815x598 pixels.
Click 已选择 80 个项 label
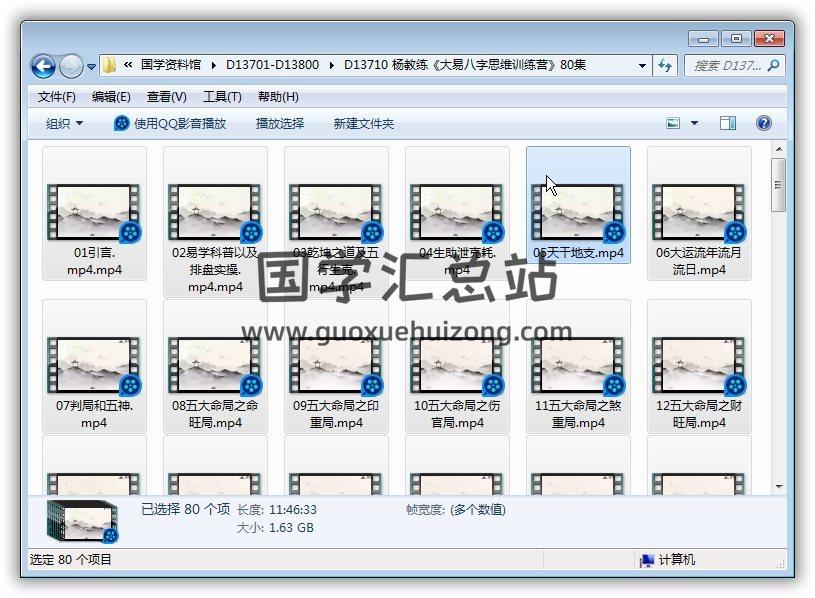tap(186, 509)
